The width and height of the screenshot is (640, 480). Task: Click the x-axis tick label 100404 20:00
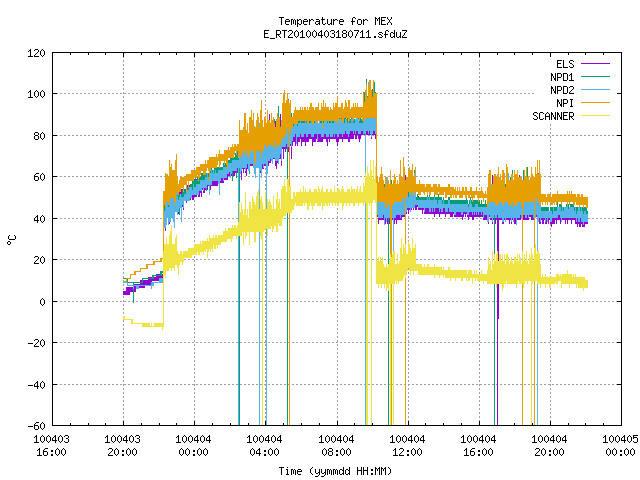click(549, 446)
